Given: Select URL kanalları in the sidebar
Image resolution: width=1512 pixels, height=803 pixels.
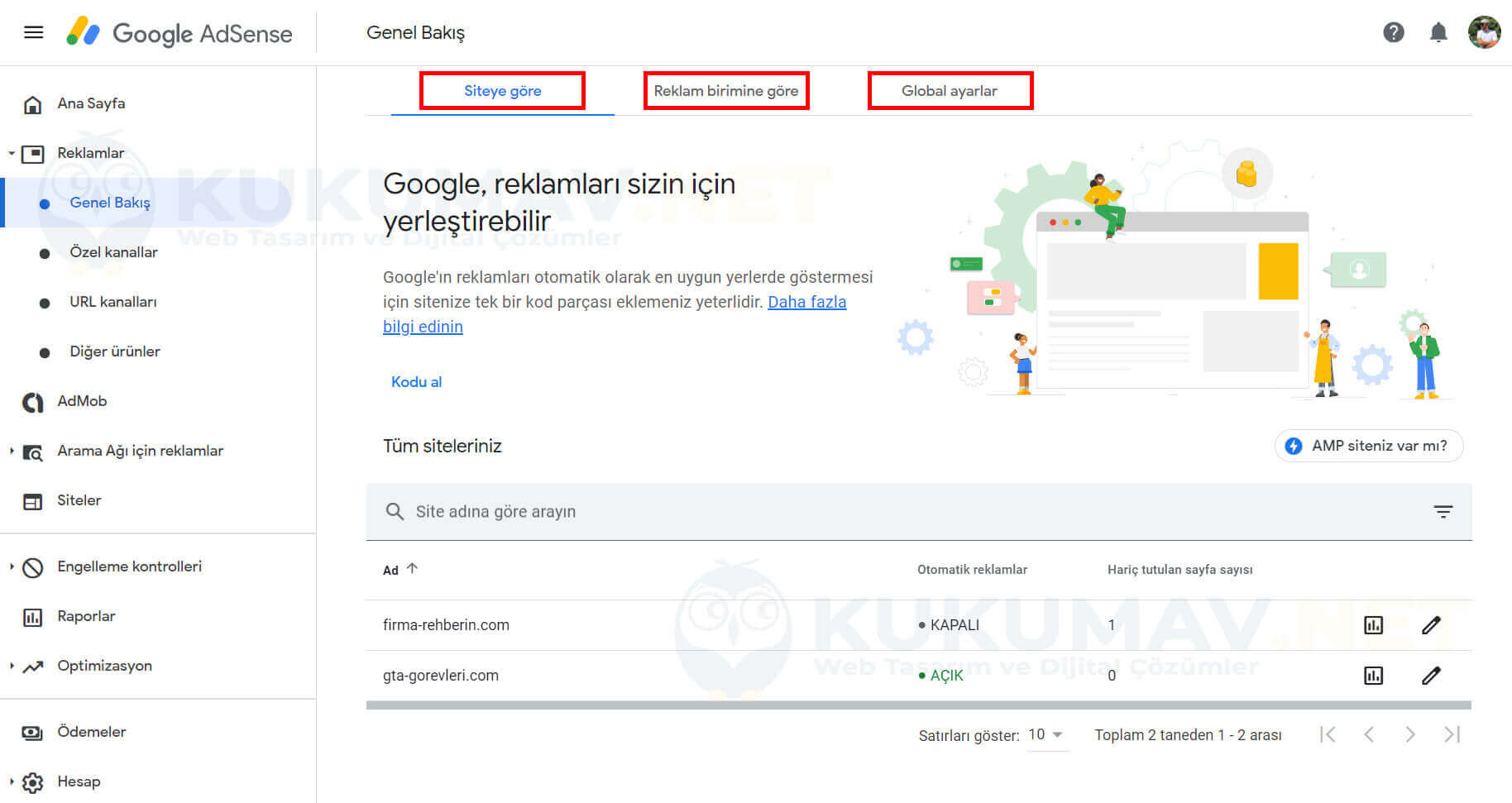Looking at the screenshot, I should click(x=112, y=302).
